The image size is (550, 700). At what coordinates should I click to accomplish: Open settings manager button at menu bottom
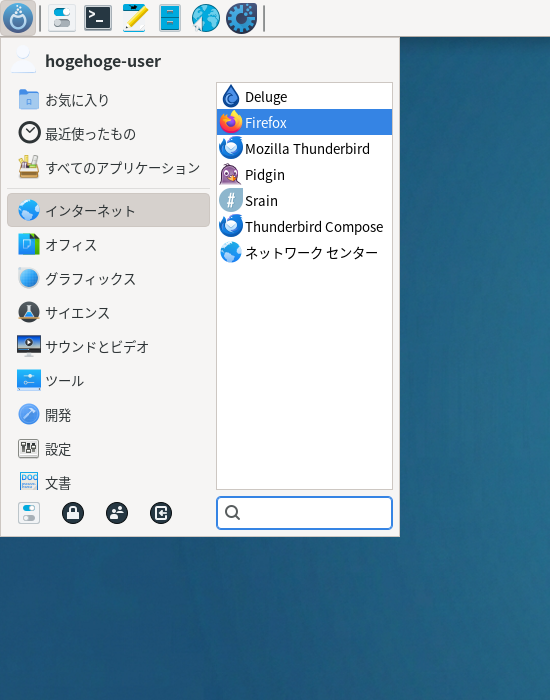pyautogui.click(x=29, y=513)
